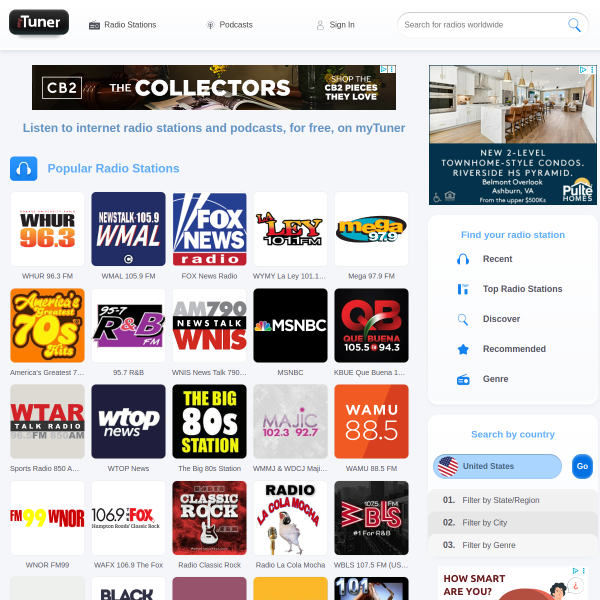
Task: Open the Sign In page
Action: [336, 25]
